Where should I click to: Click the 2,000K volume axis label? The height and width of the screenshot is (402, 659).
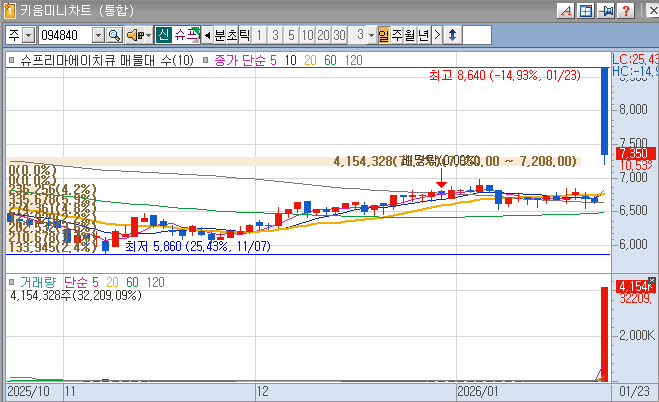pyautogui.click(x=637, y=335)
